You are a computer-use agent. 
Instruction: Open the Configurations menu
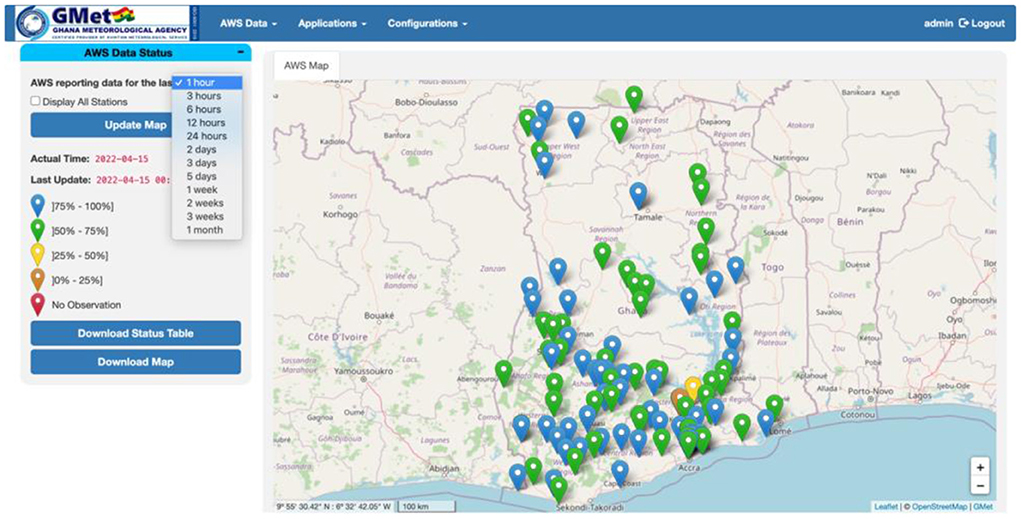(x=427, y=23)
